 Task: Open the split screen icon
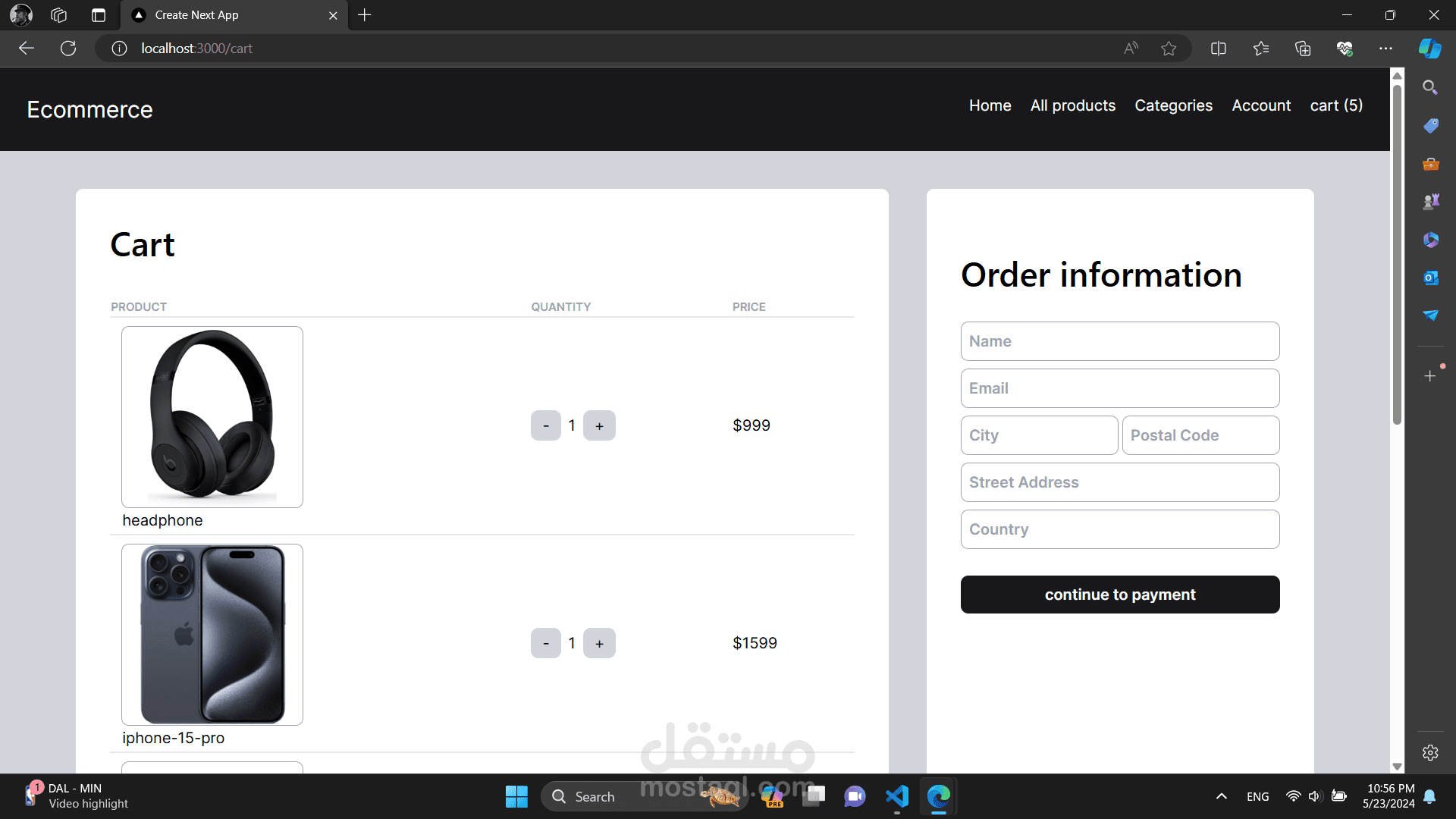tap(1219, 49)
